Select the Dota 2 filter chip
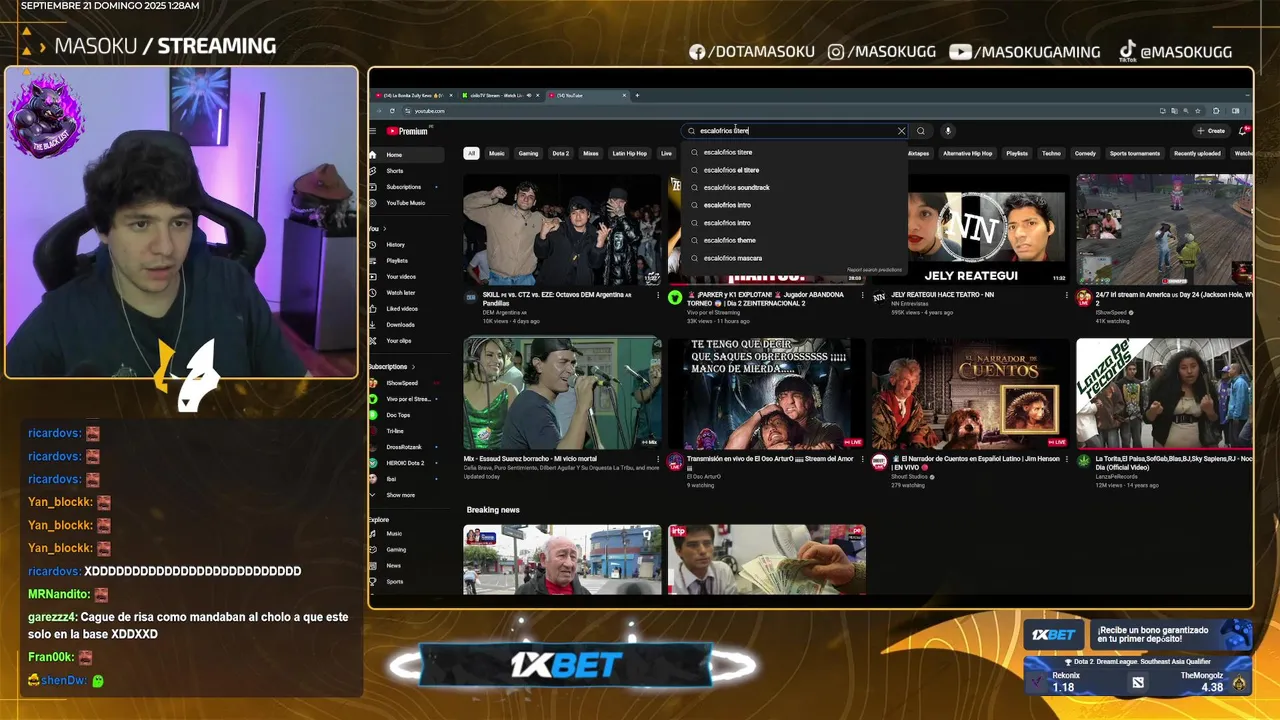The image size is (1280, 720). 561,154
